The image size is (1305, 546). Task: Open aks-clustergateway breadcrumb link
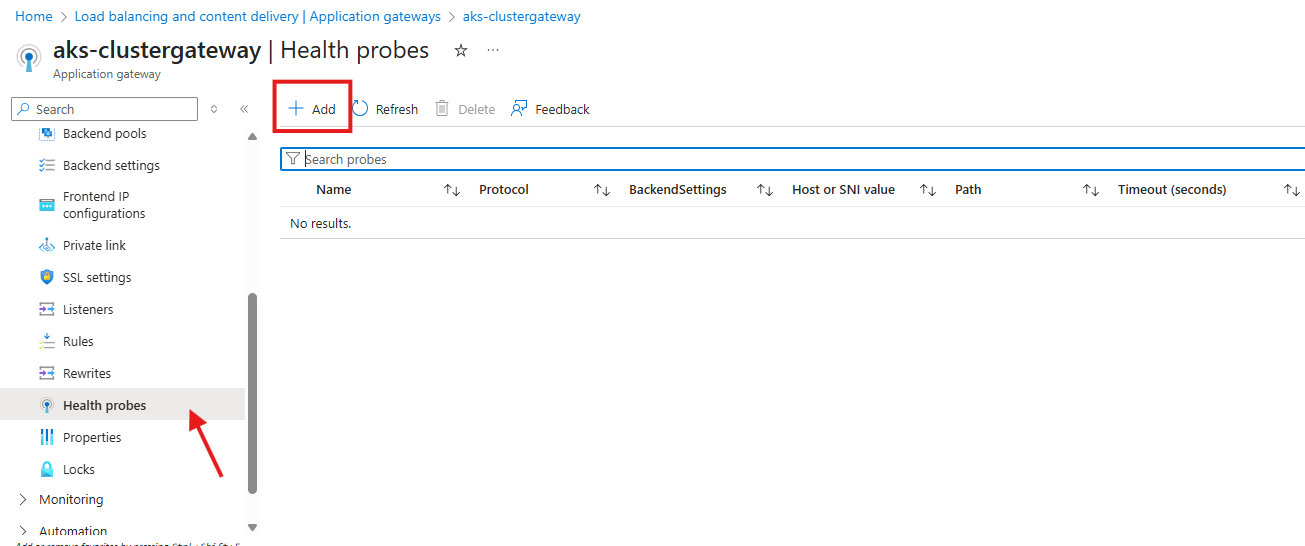pyautogui.click(x=522, y=16)
